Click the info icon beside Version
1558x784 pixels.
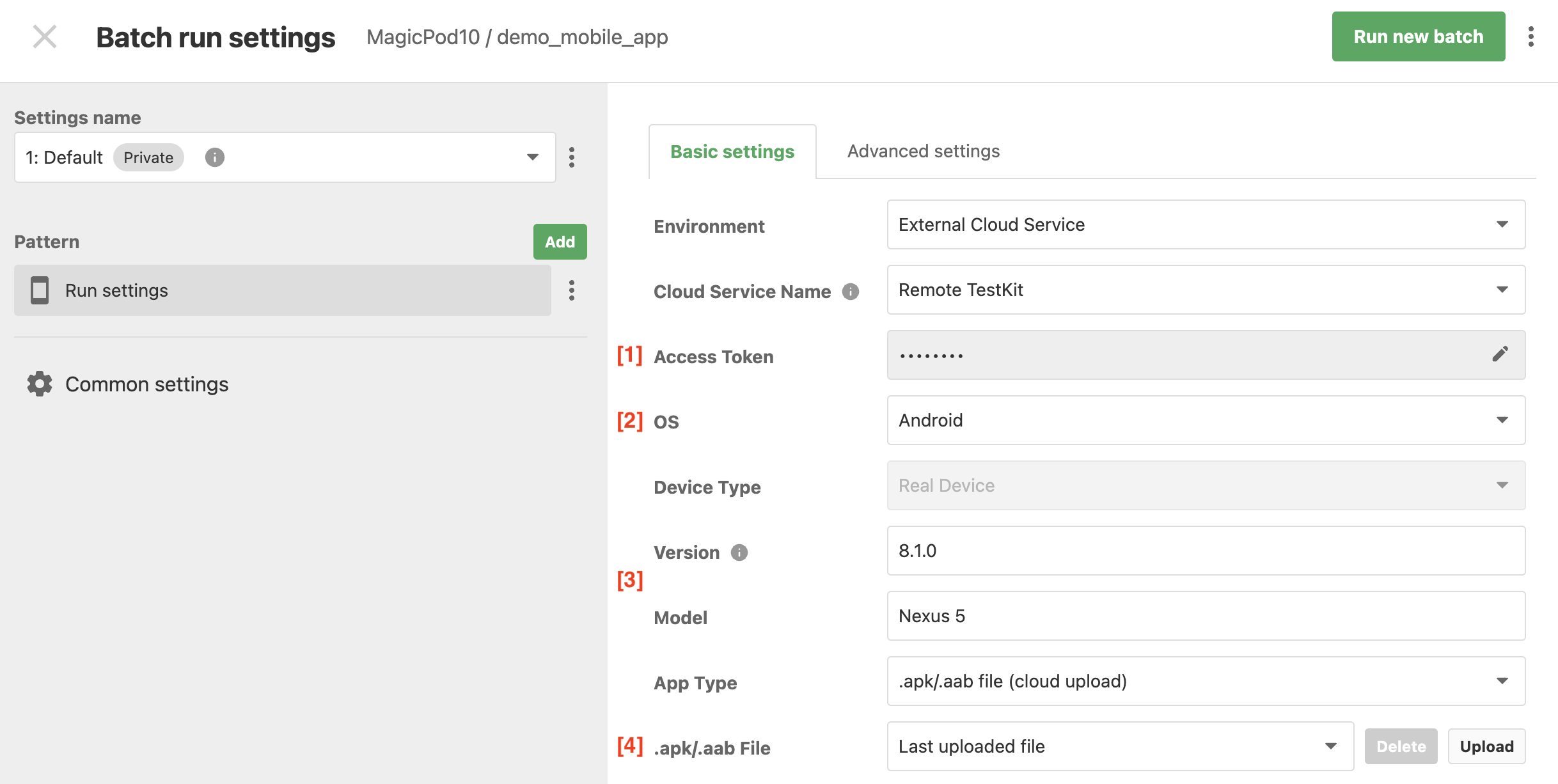coord(739,553)
